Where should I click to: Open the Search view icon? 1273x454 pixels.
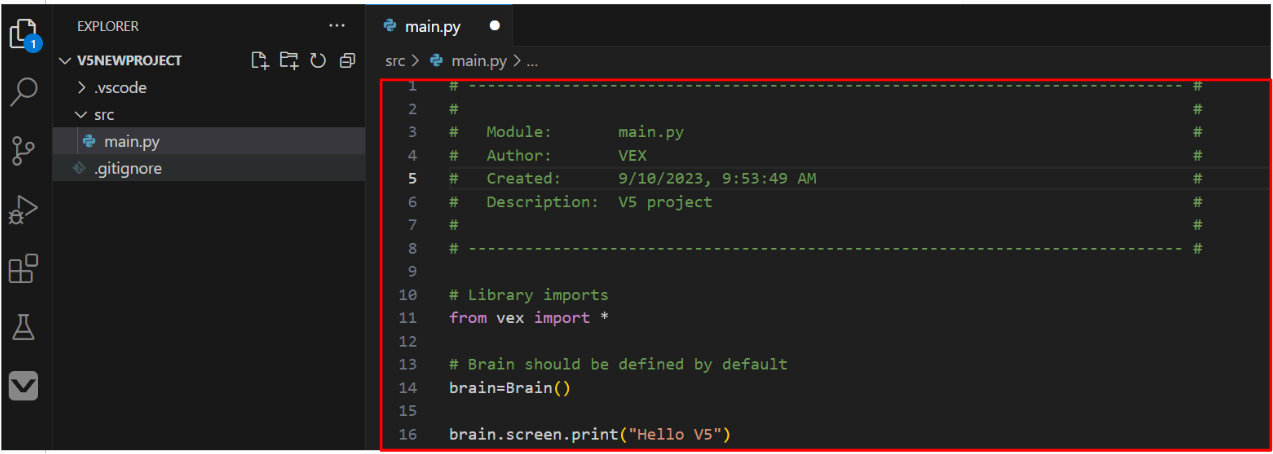[x=23, y=92]
